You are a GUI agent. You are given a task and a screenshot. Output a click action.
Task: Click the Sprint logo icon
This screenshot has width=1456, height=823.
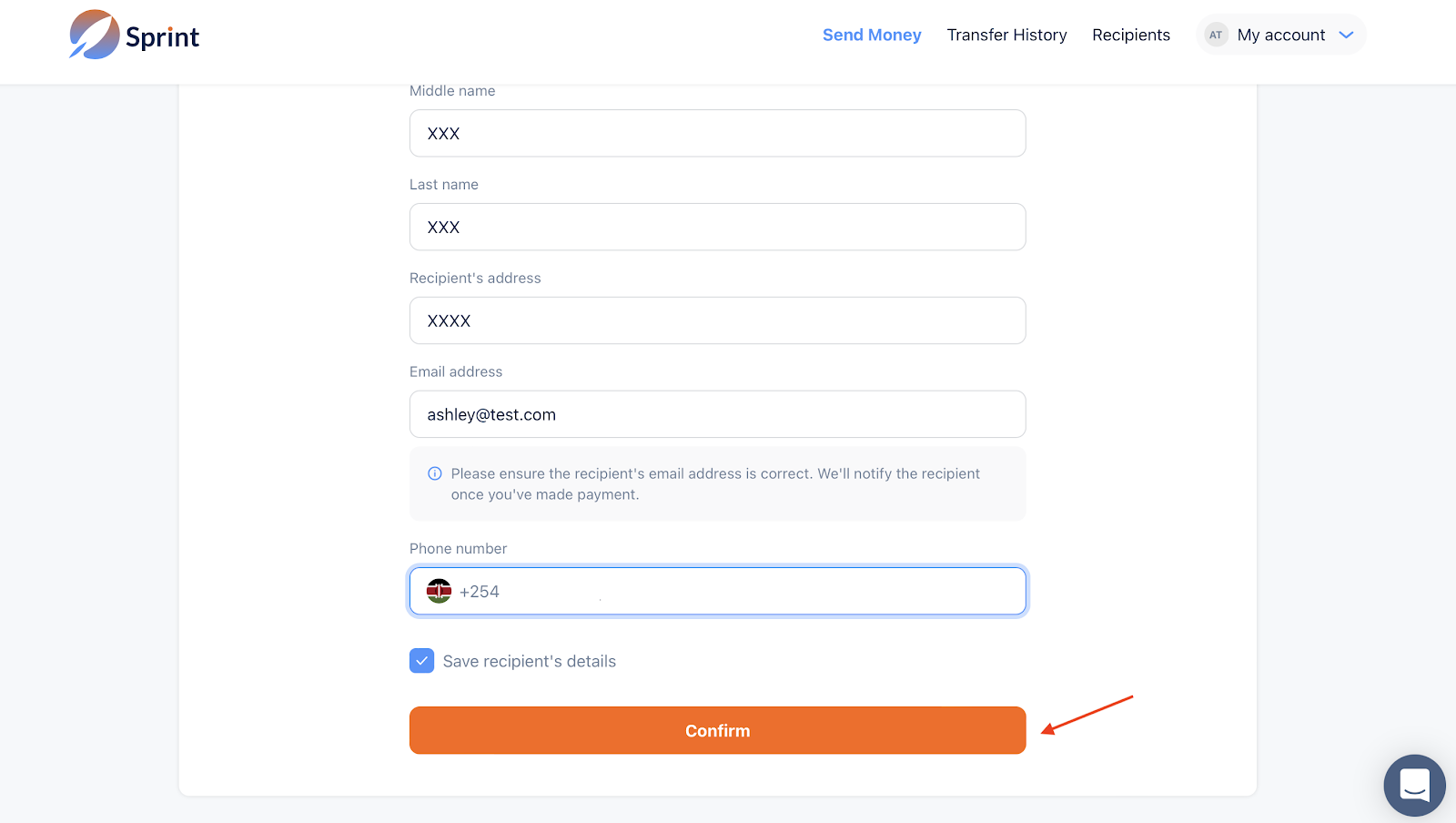point(94,35)
